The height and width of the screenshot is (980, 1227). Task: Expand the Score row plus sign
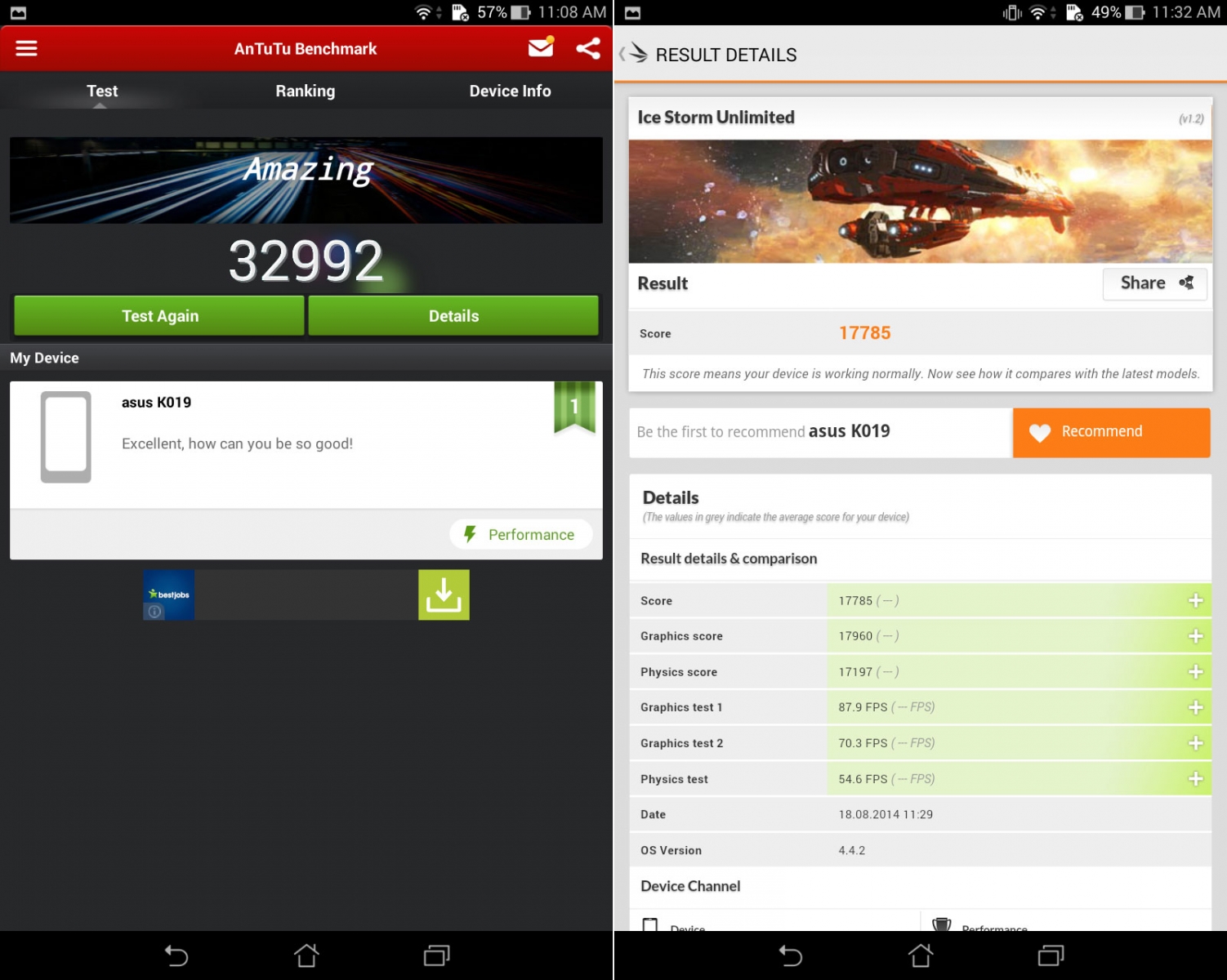click(1195, 600)
